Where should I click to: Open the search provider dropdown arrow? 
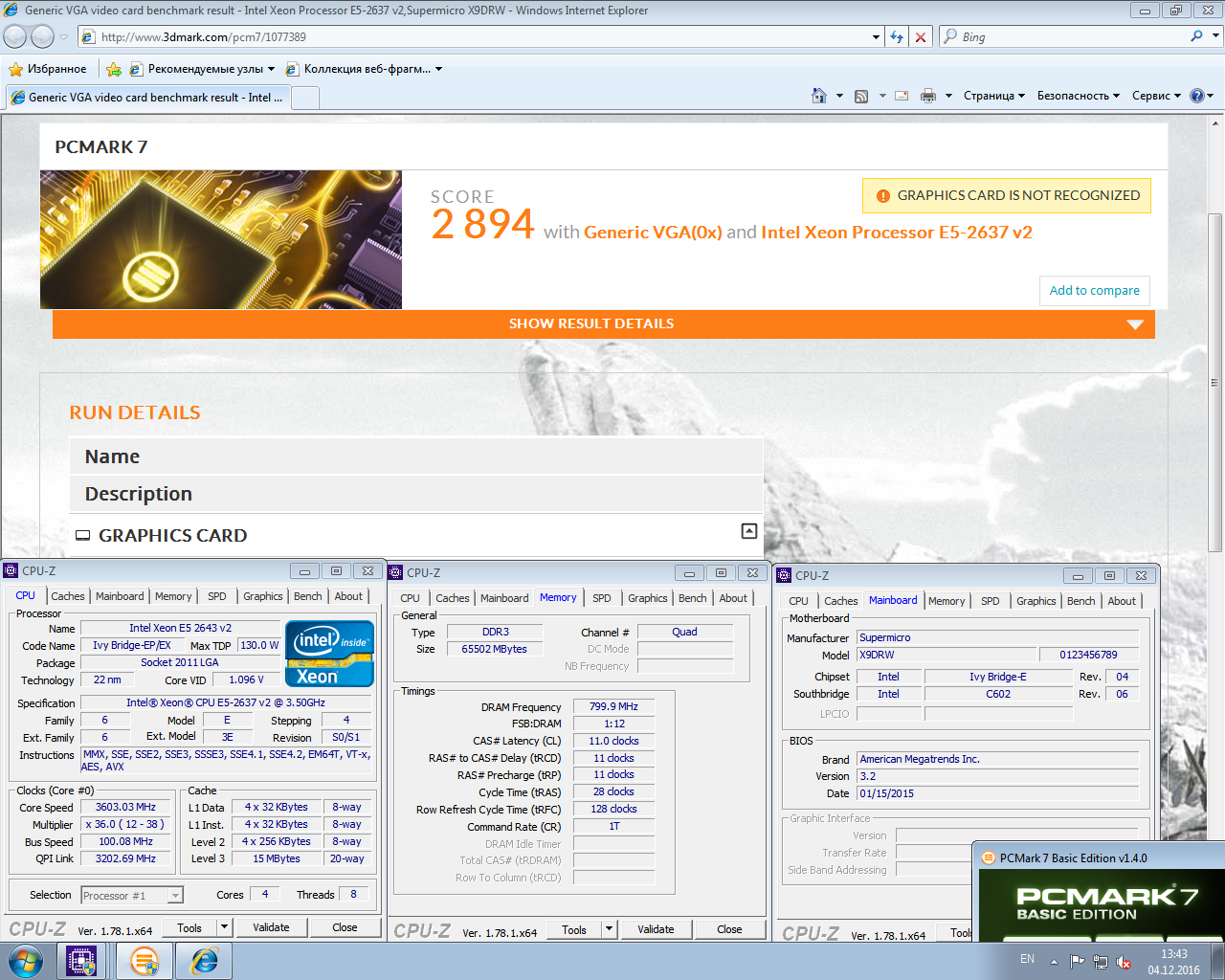[x=1216, y=36]
